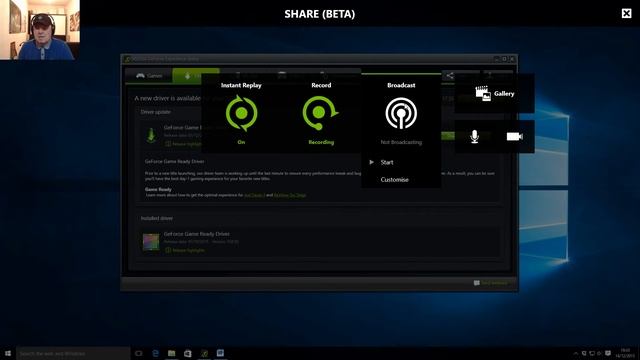640x360 pixels.
Task: Open the Action Center notification icon
Action: tap(608, 353)
